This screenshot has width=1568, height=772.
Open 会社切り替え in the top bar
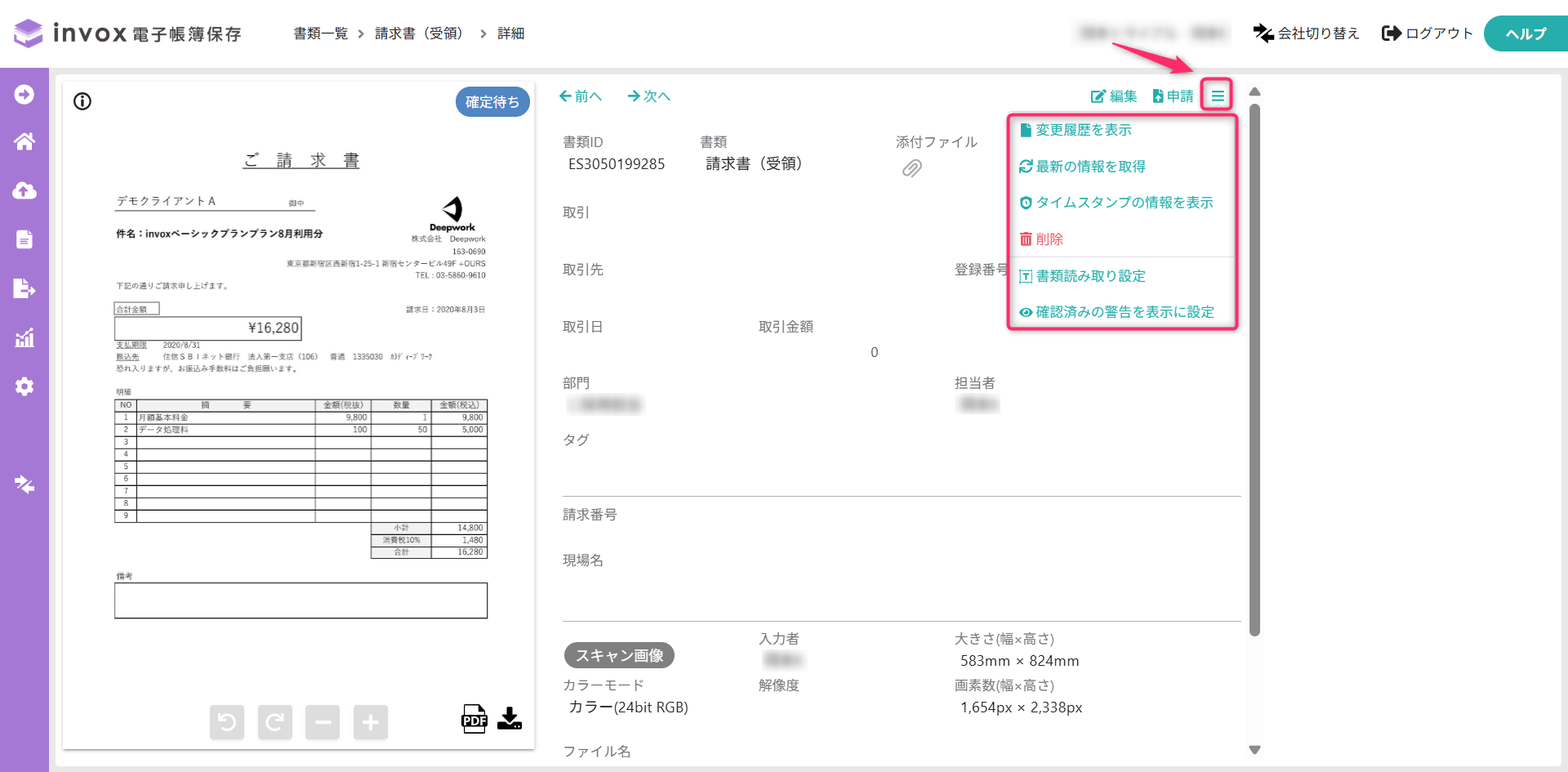[1306, 33]
